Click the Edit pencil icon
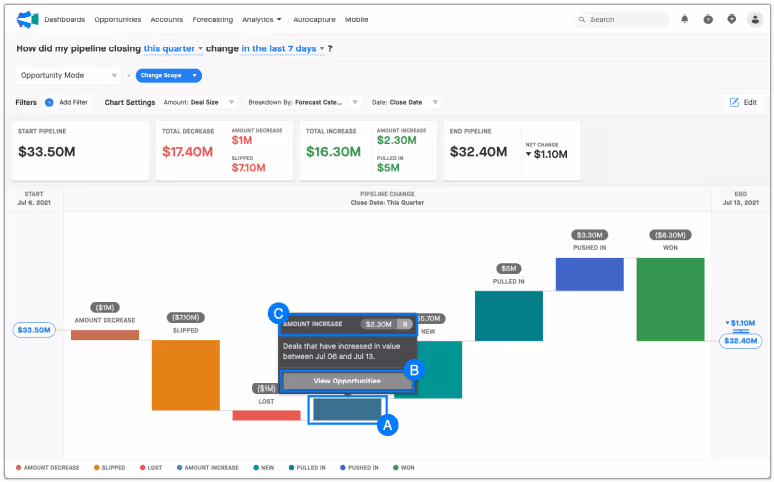The width and height of the screenshot is (774, 482). (x=735, y=102)
